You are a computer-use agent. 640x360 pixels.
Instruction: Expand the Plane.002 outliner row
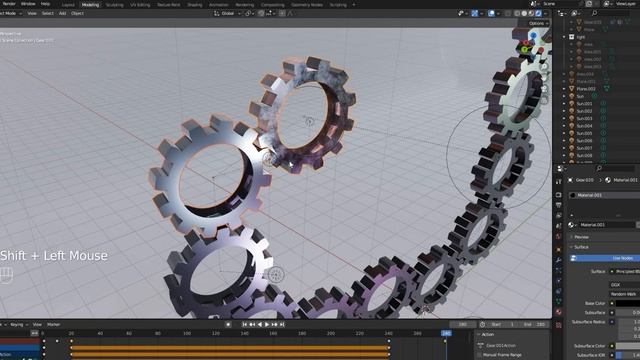564,89
